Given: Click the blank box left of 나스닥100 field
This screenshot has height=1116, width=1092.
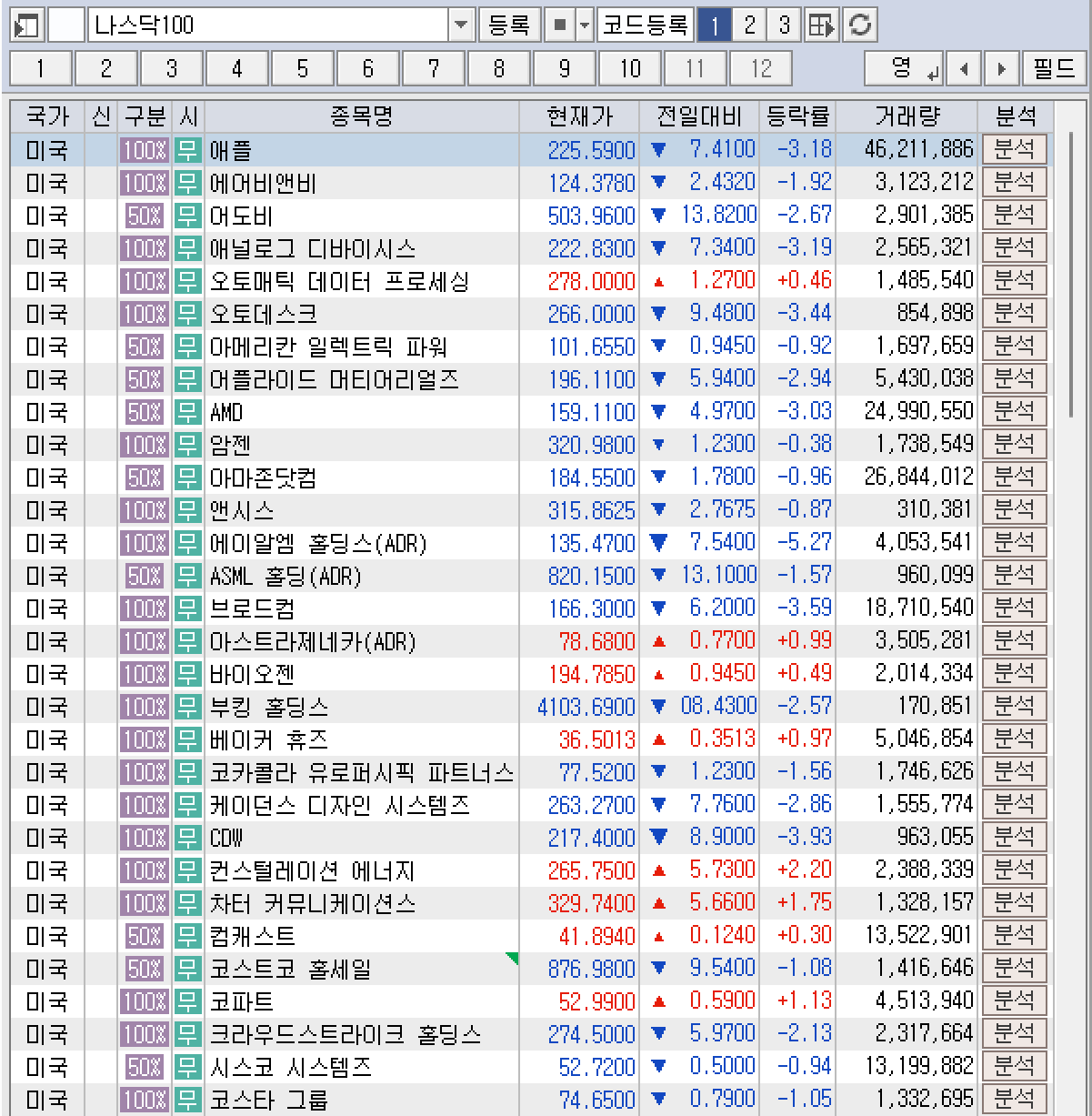Looking at the screenshot, I should point(65,25).
